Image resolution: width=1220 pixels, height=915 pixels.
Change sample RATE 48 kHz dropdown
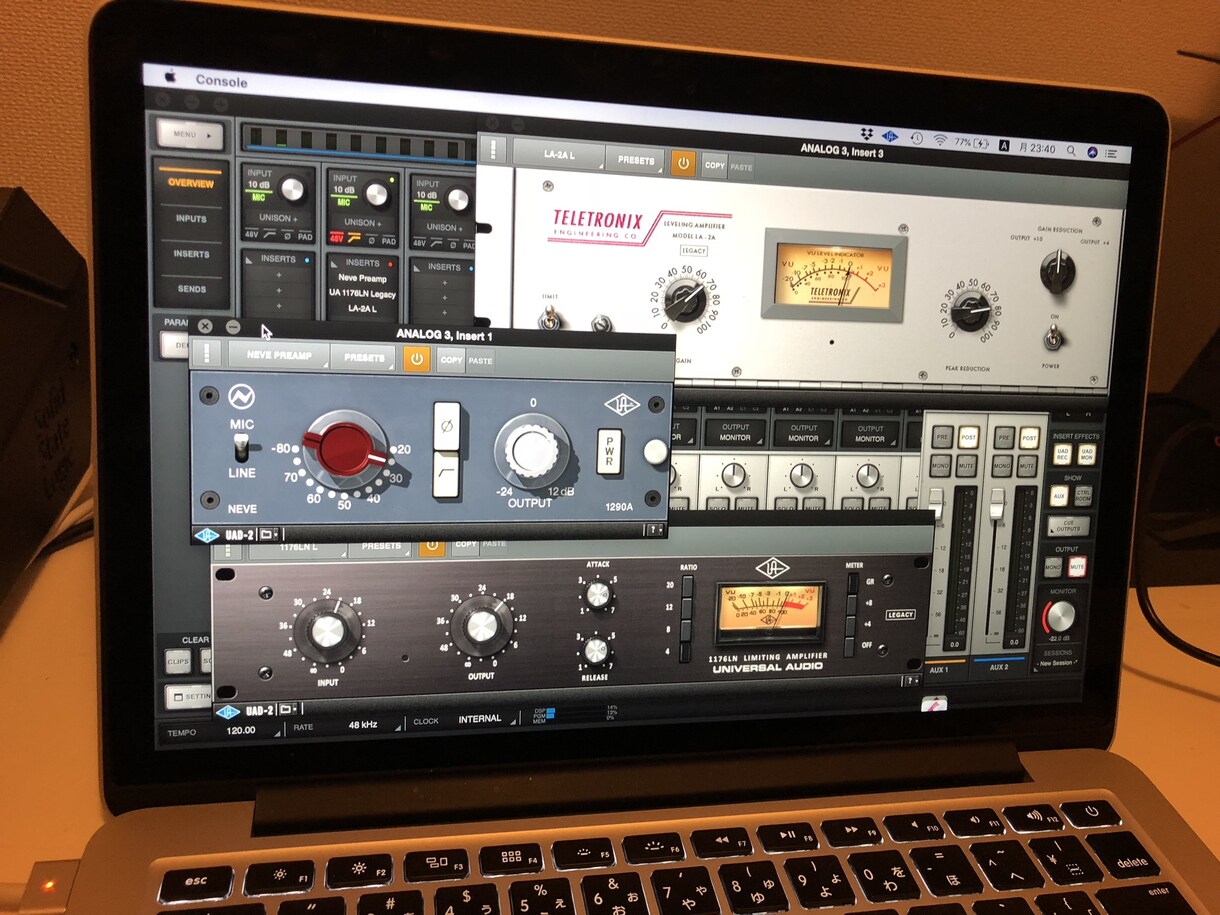pos(362,724)
